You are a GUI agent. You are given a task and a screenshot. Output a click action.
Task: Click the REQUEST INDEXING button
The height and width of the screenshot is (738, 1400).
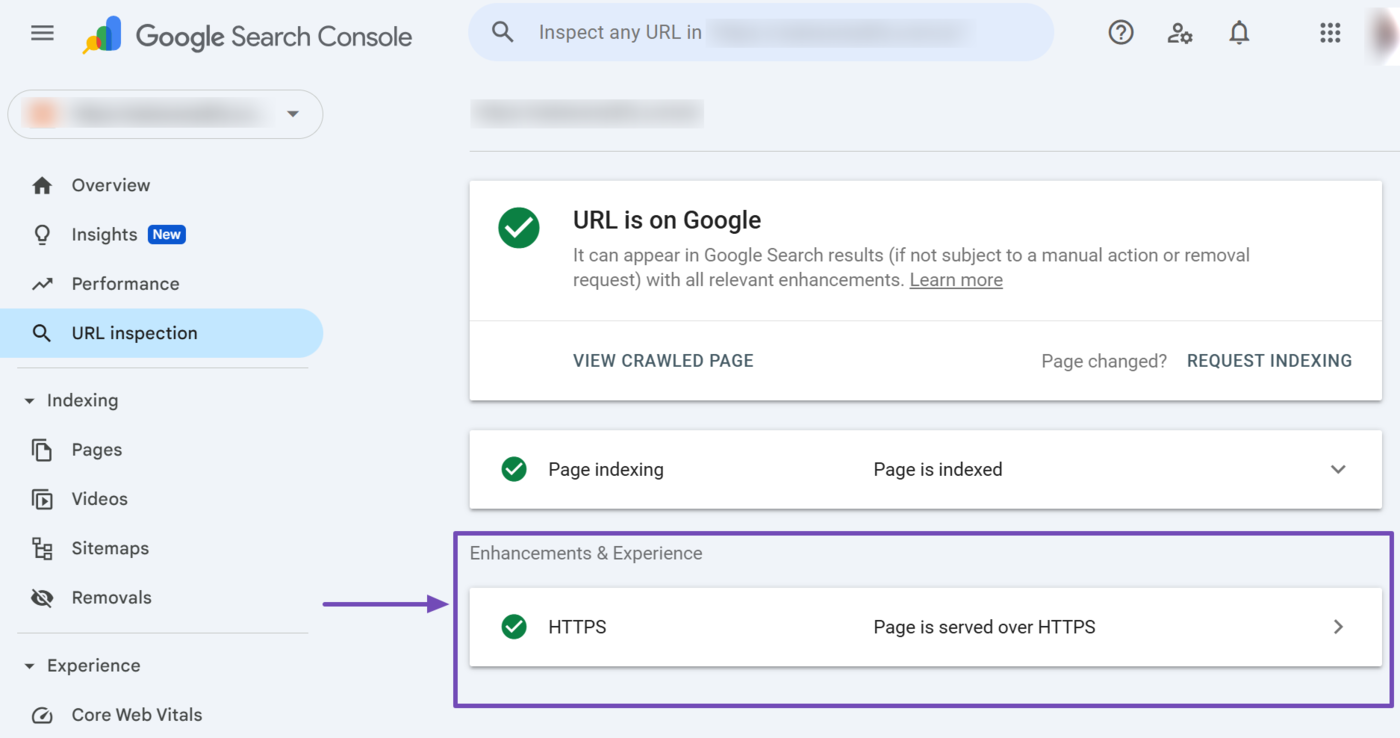[1269, 361]
